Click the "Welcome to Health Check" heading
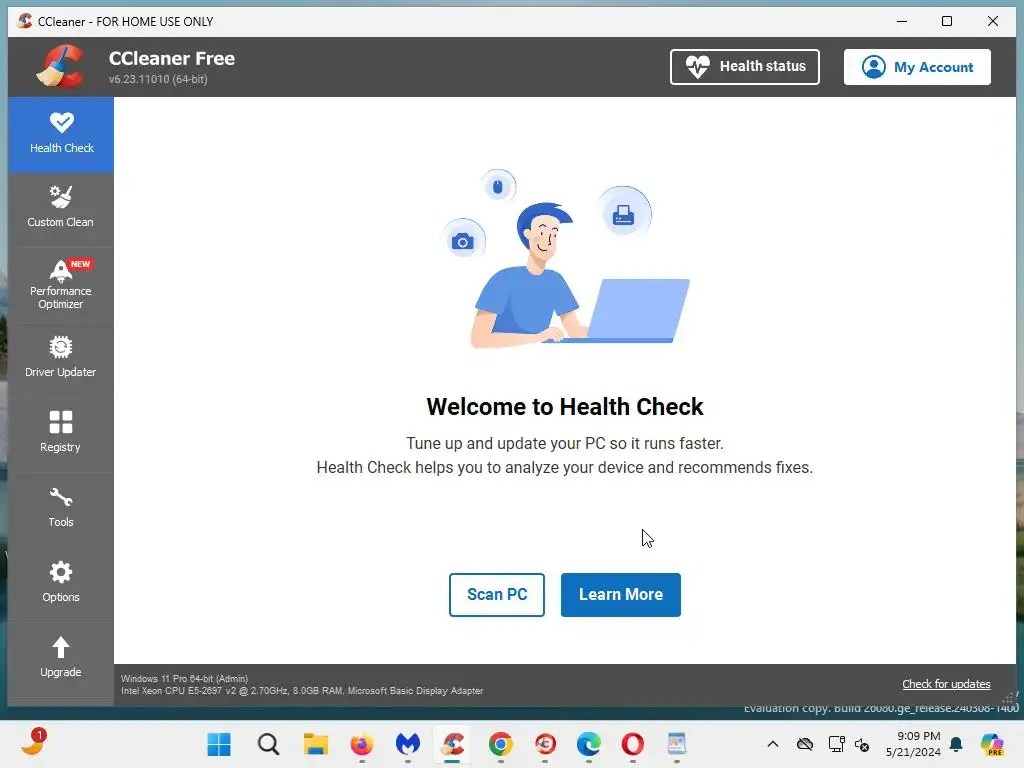 coord(565,406)
